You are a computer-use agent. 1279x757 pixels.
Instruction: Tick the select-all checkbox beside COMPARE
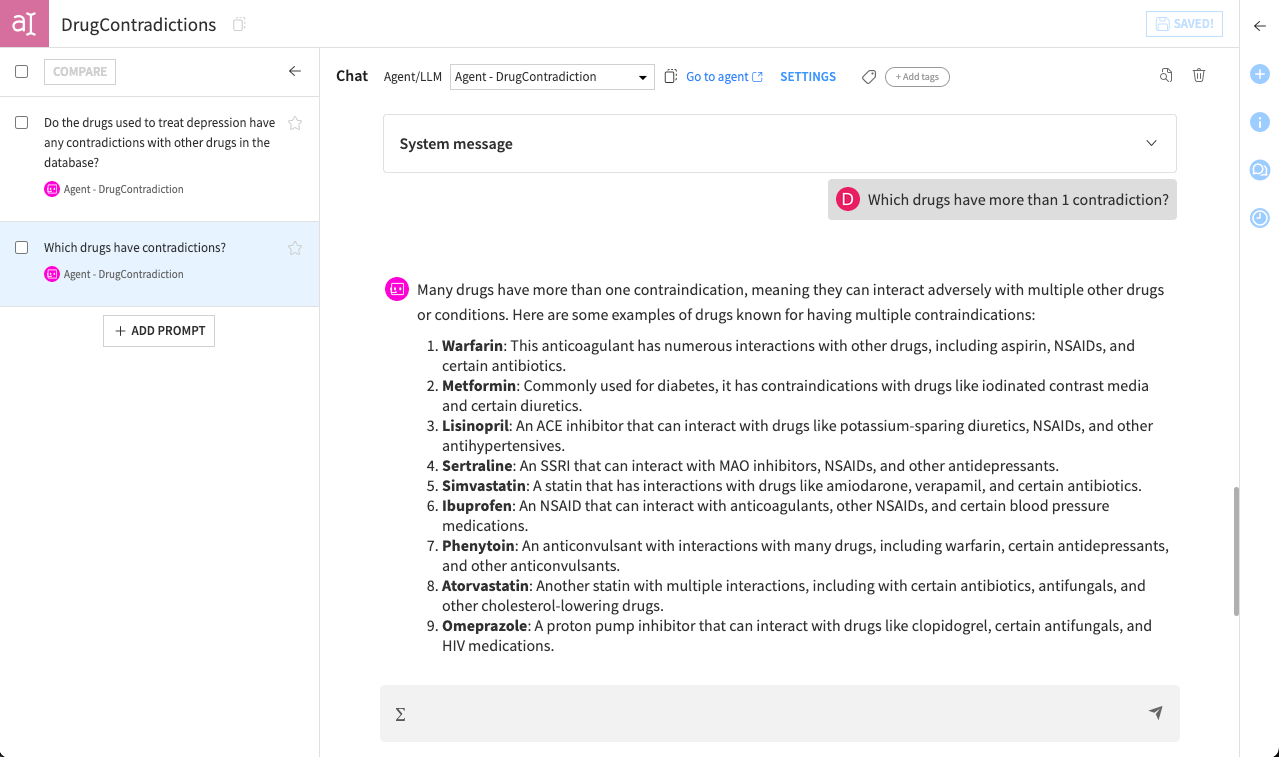(x=22, y=72)
